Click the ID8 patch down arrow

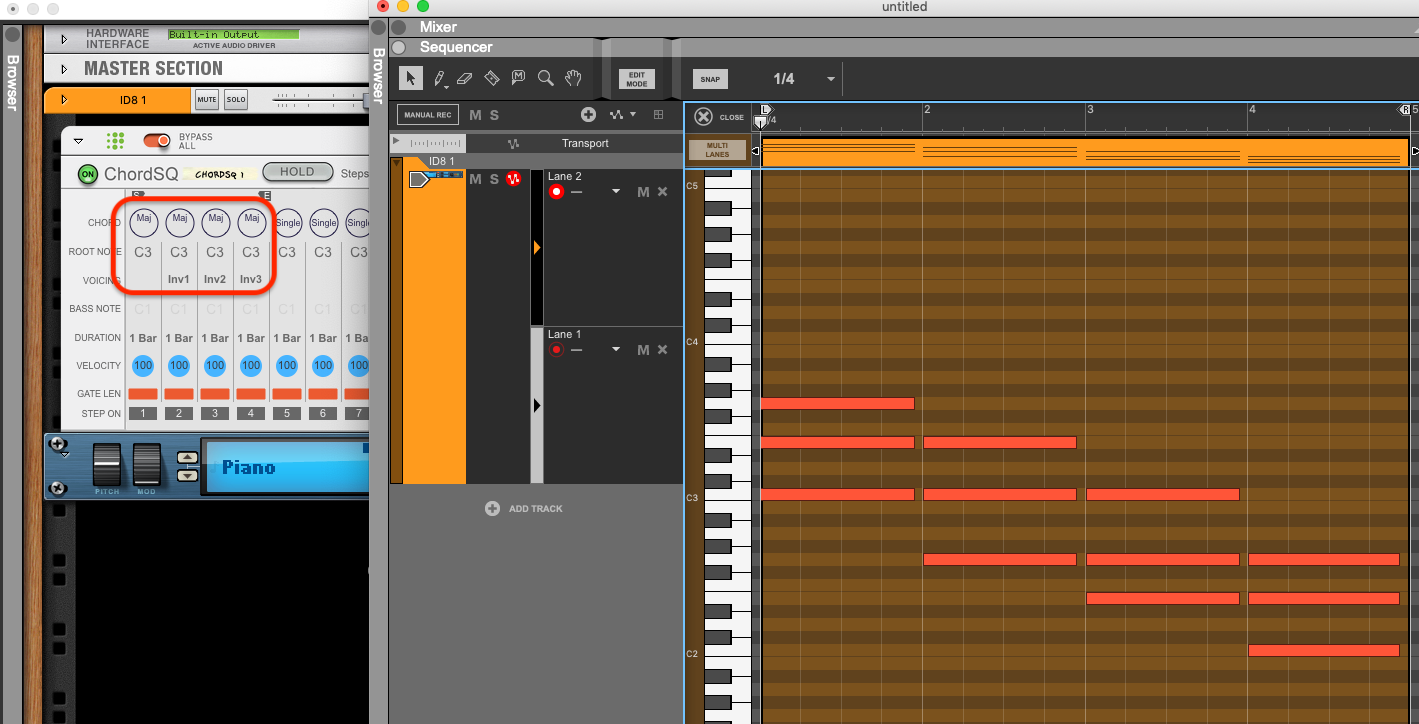coord(187,475)
